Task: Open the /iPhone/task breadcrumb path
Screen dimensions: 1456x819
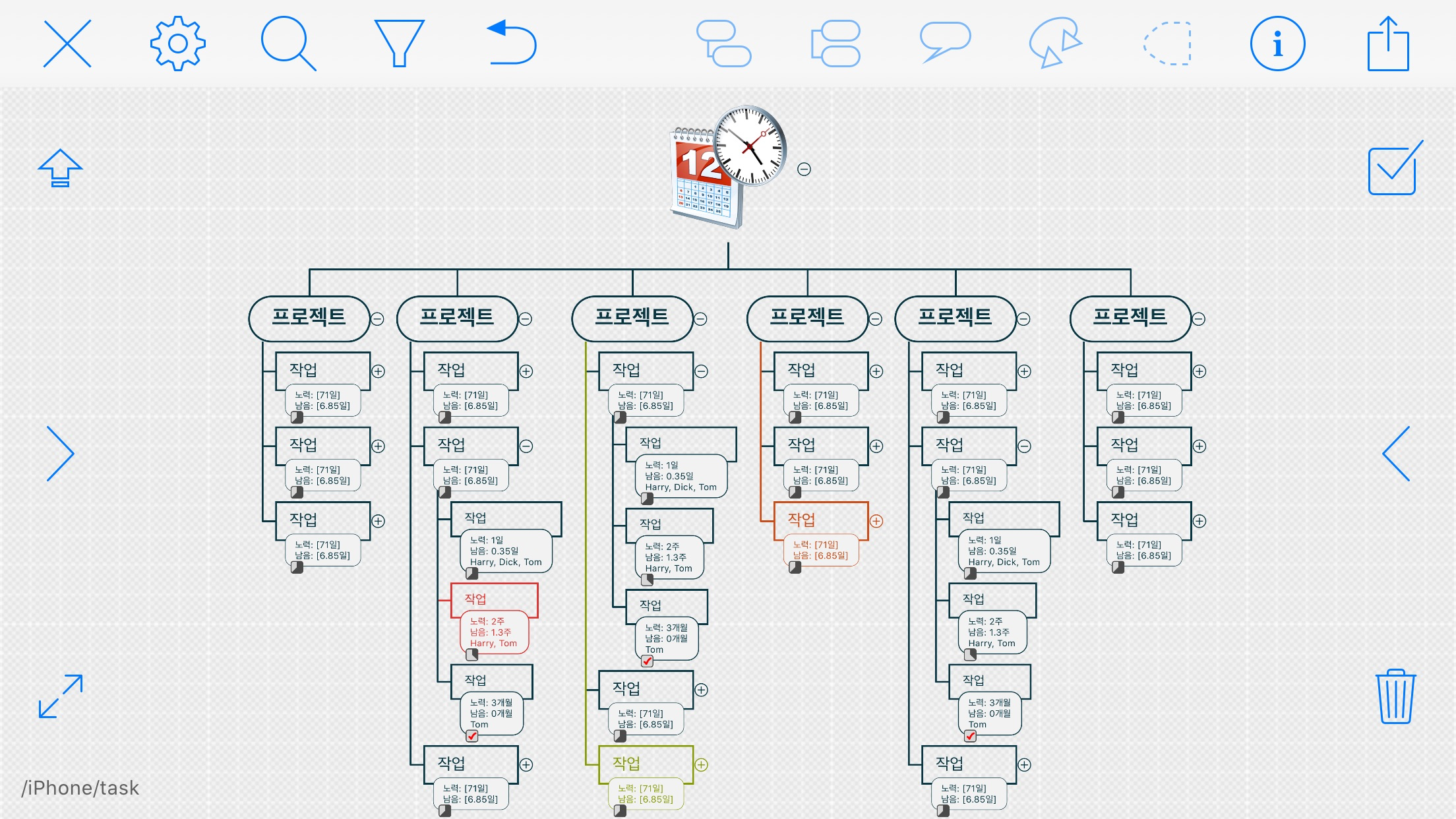Action: click(x=80, y=787)
